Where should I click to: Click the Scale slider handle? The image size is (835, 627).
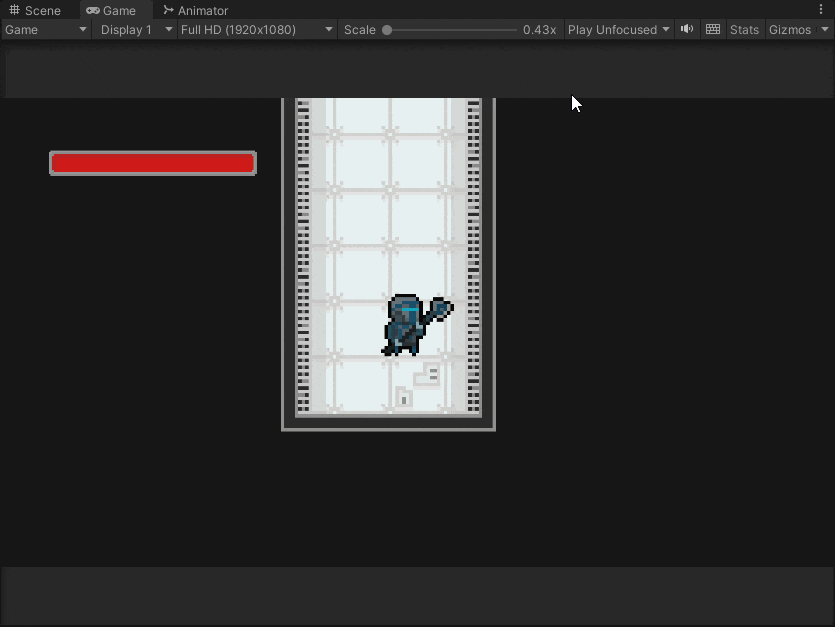387,30
